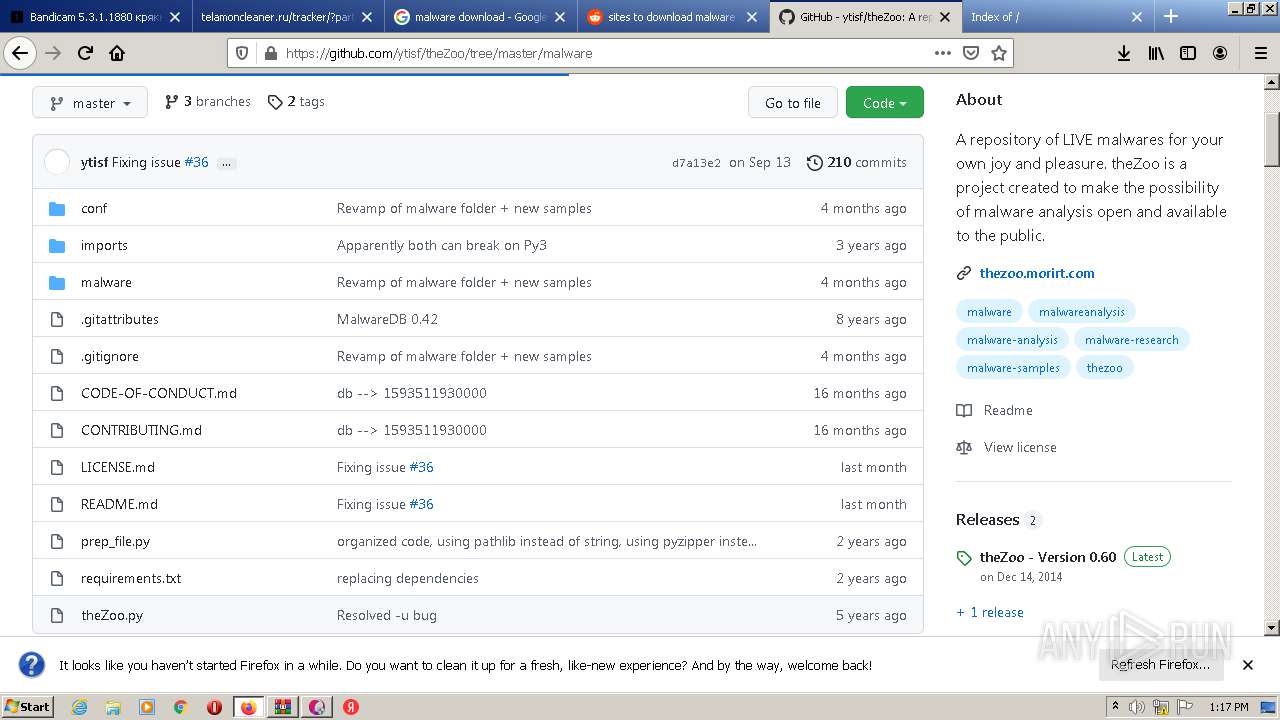Viewport: 1280px width, 720px height.
Task: Expand the master branch selector
Action: [x=90, y=103]
